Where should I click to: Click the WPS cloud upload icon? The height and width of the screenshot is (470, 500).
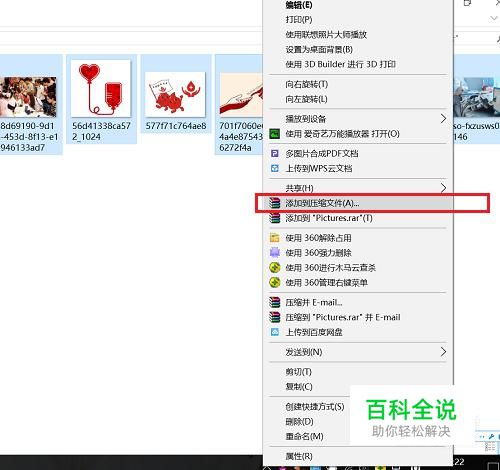[274, 168]
